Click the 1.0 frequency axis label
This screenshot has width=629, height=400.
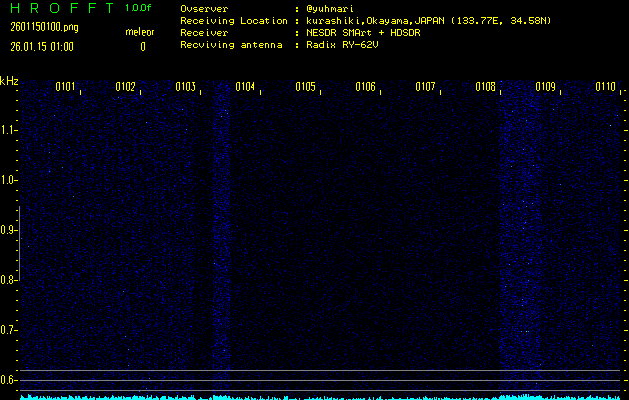click(x=8, y=180)
